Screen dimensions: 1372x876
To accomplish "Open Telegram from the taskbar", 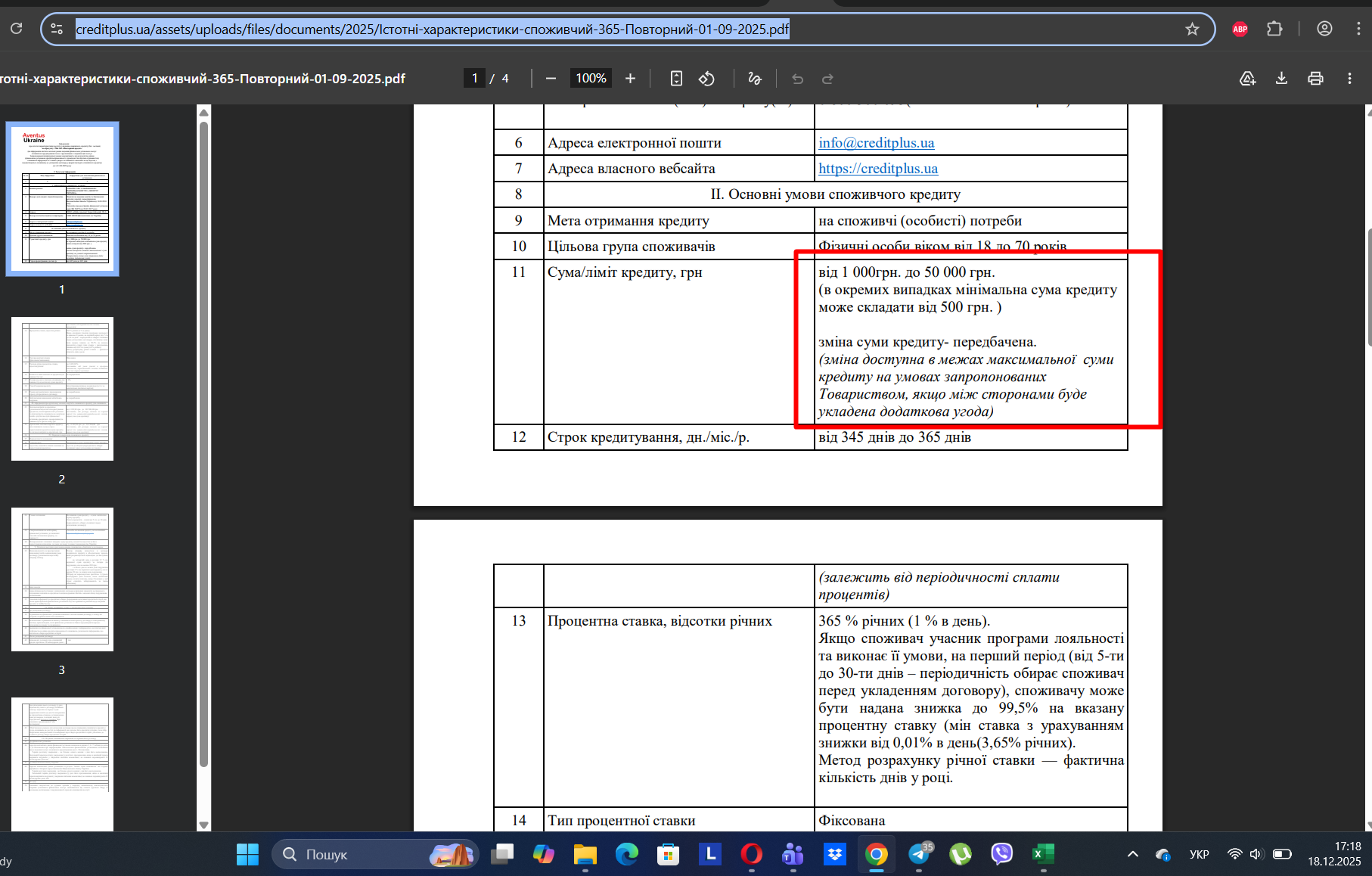I will 920,854.
